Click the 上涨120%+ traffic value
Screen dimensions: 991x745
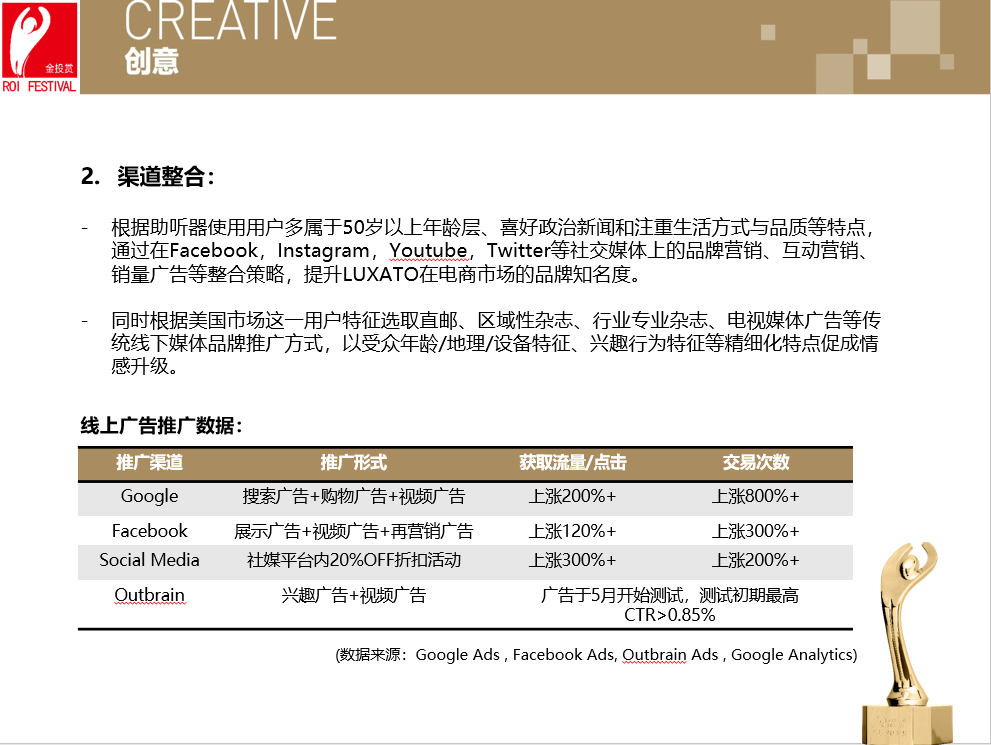pos(572,530)
